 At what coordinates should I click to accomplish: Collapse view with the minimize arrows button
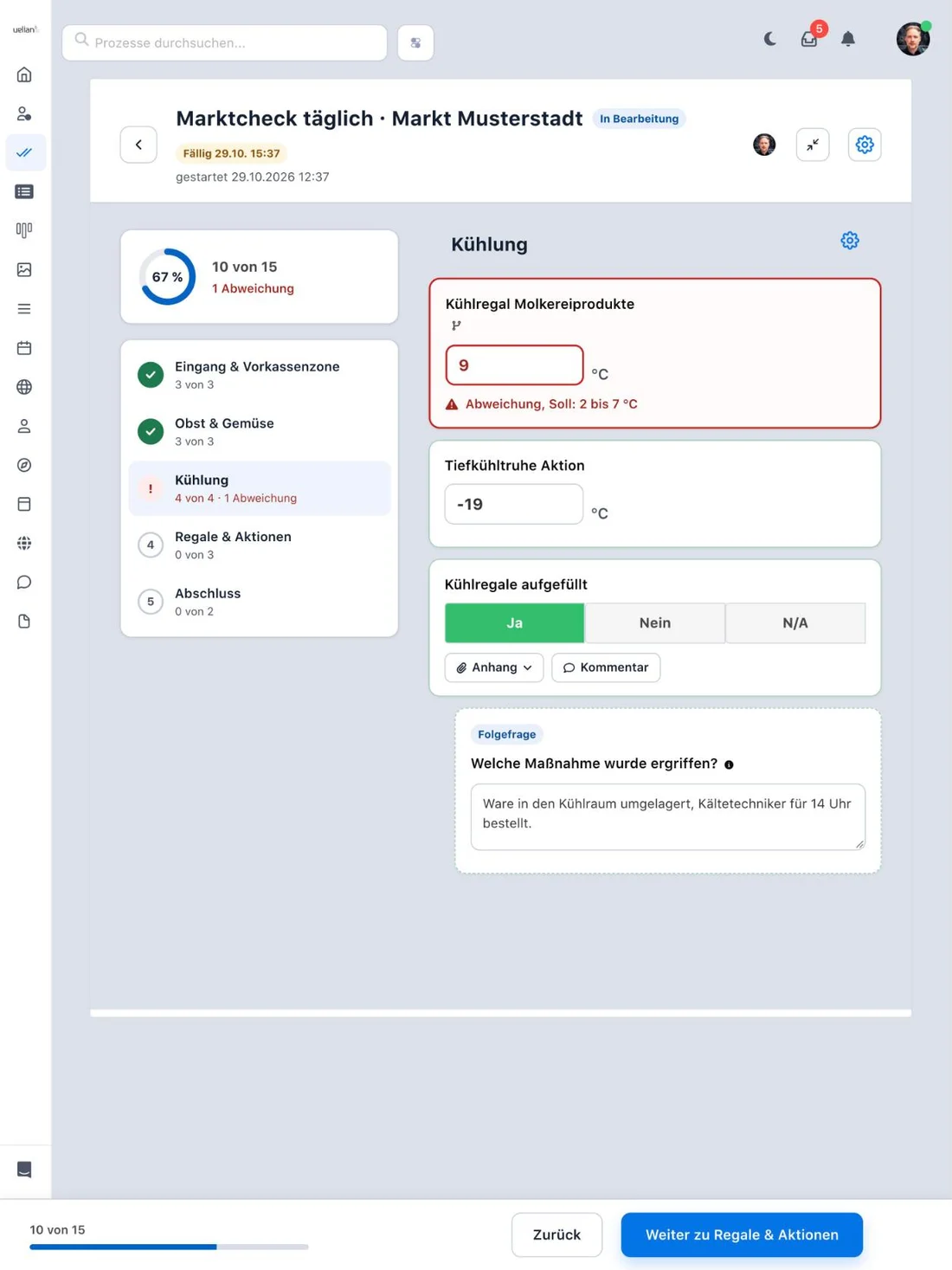tap(813, 145)
